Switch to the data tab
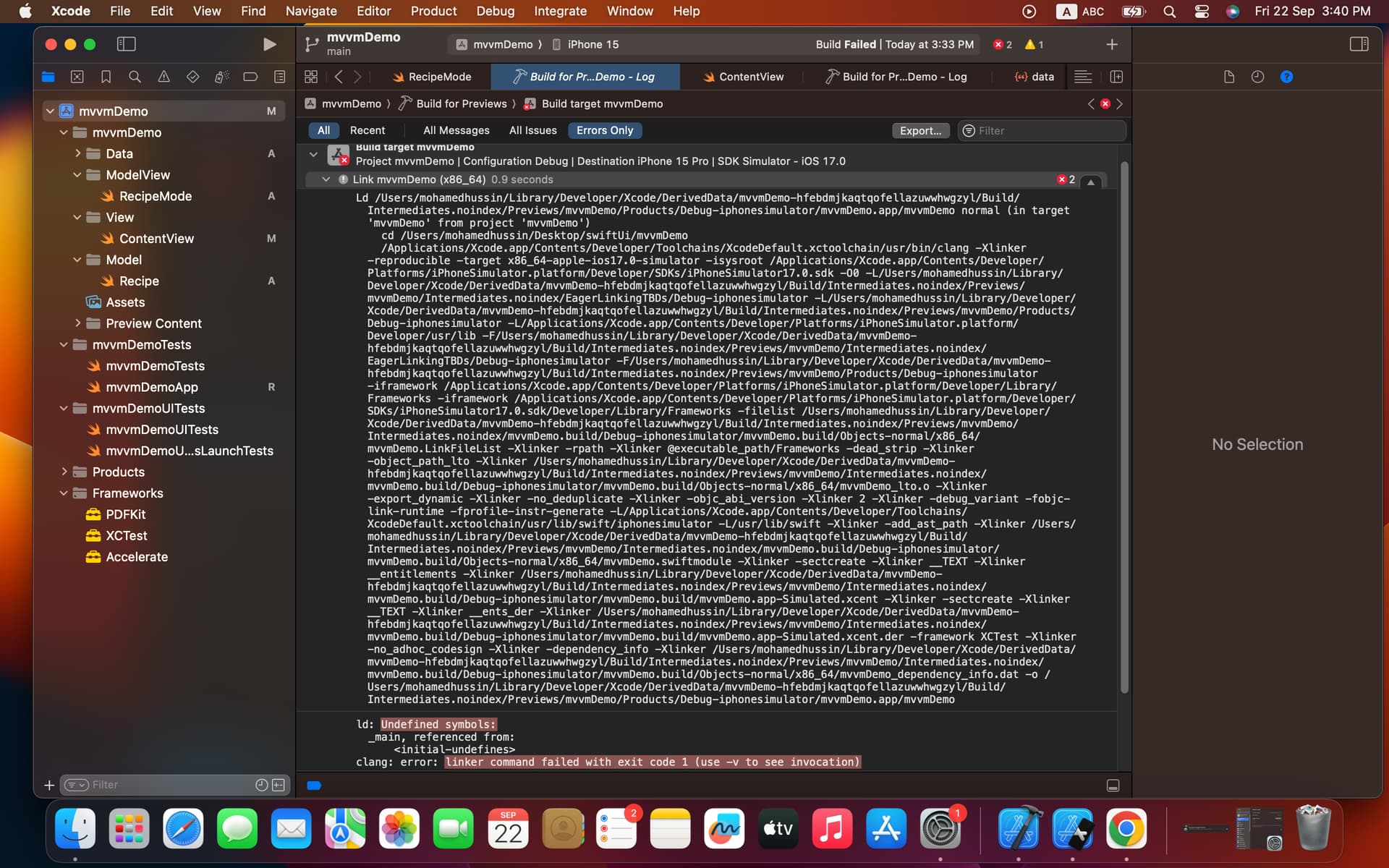This screenshot has width=1389, height=868. (x=1035, y=77)
